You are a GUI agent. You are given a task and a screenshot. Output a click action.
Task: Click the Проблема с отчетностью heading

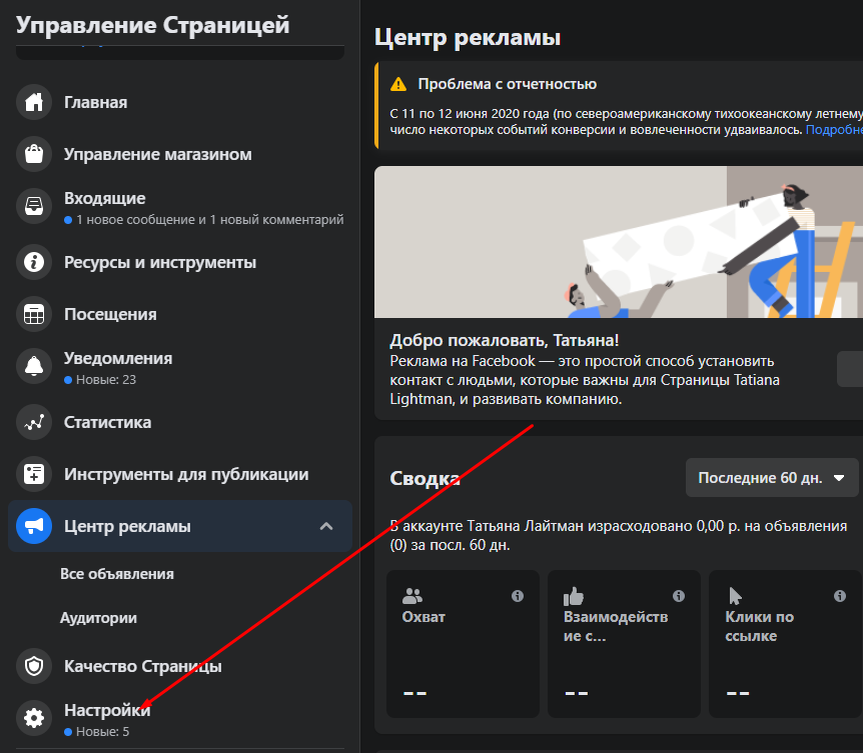click(x=507, y=84)
